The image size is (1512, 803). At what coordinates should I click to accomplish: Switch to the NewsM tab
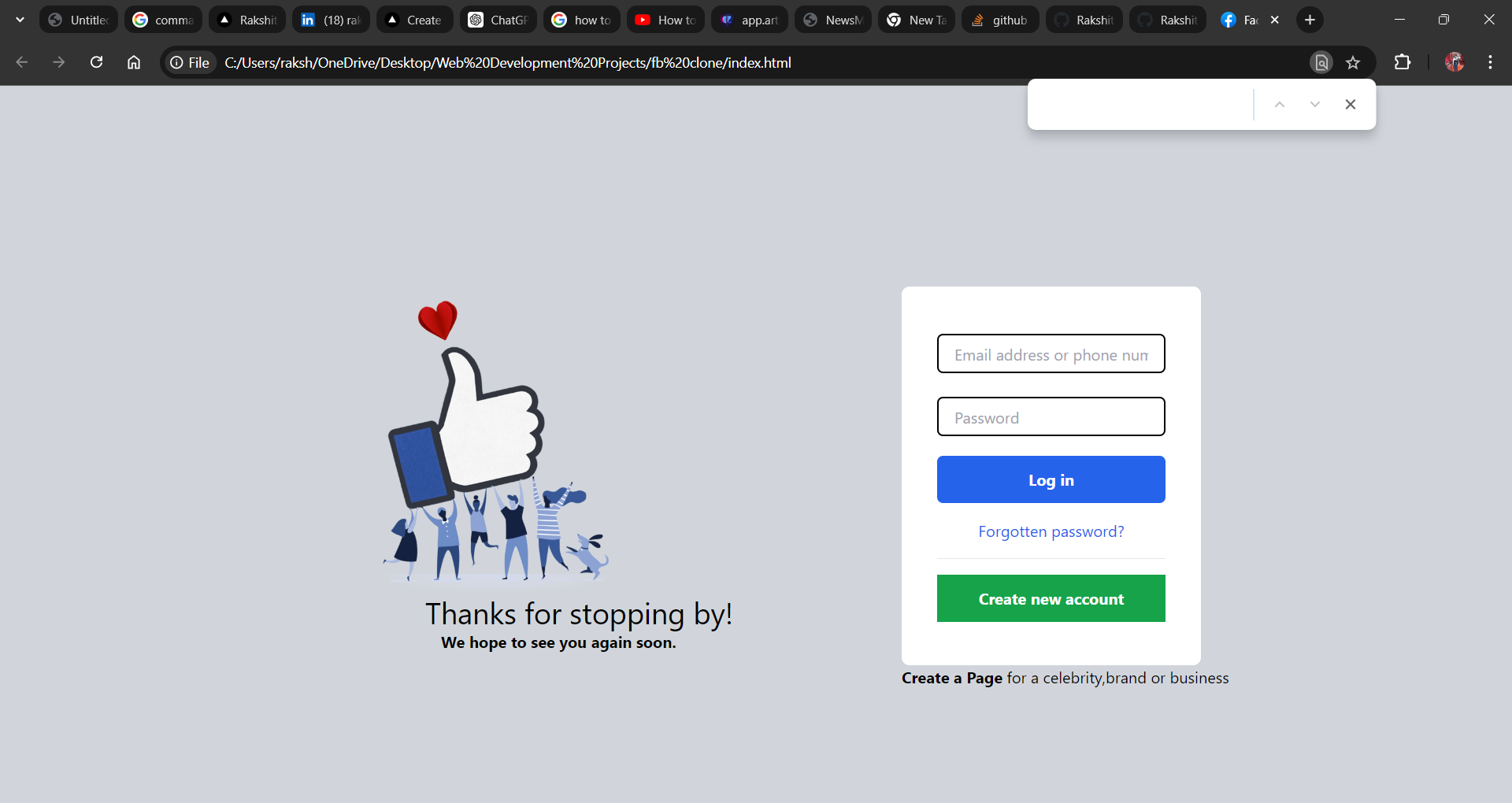pyautogui.click(x=833, y=20)
